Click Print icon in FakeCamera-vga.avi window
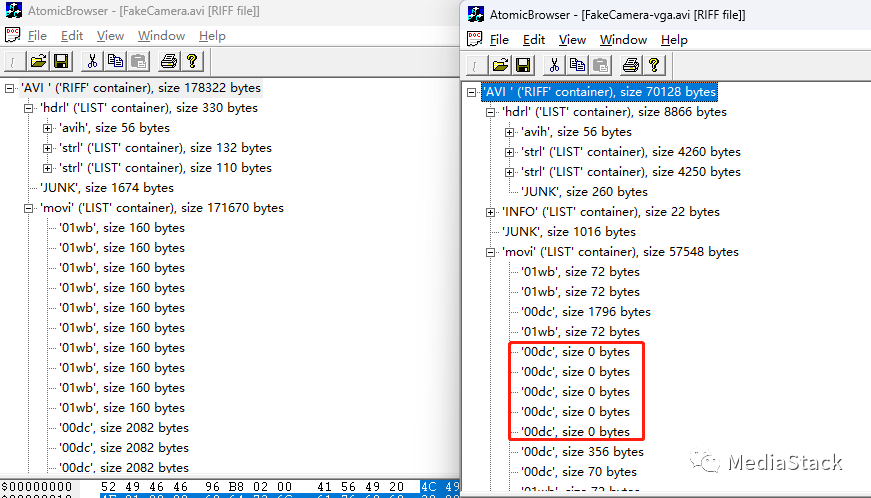Viewport: 871px width, 498px height. coord(630,65)
